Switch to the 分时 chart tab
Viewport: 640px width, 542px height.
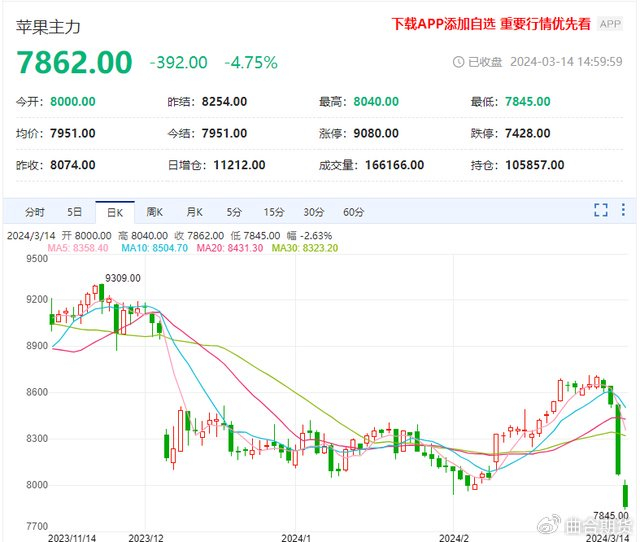point(35,211)
